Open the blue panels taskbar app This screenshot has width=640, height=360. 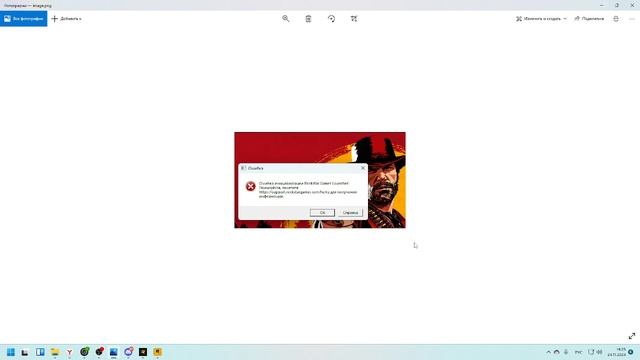pyautogui.click(x=40, y=352)
